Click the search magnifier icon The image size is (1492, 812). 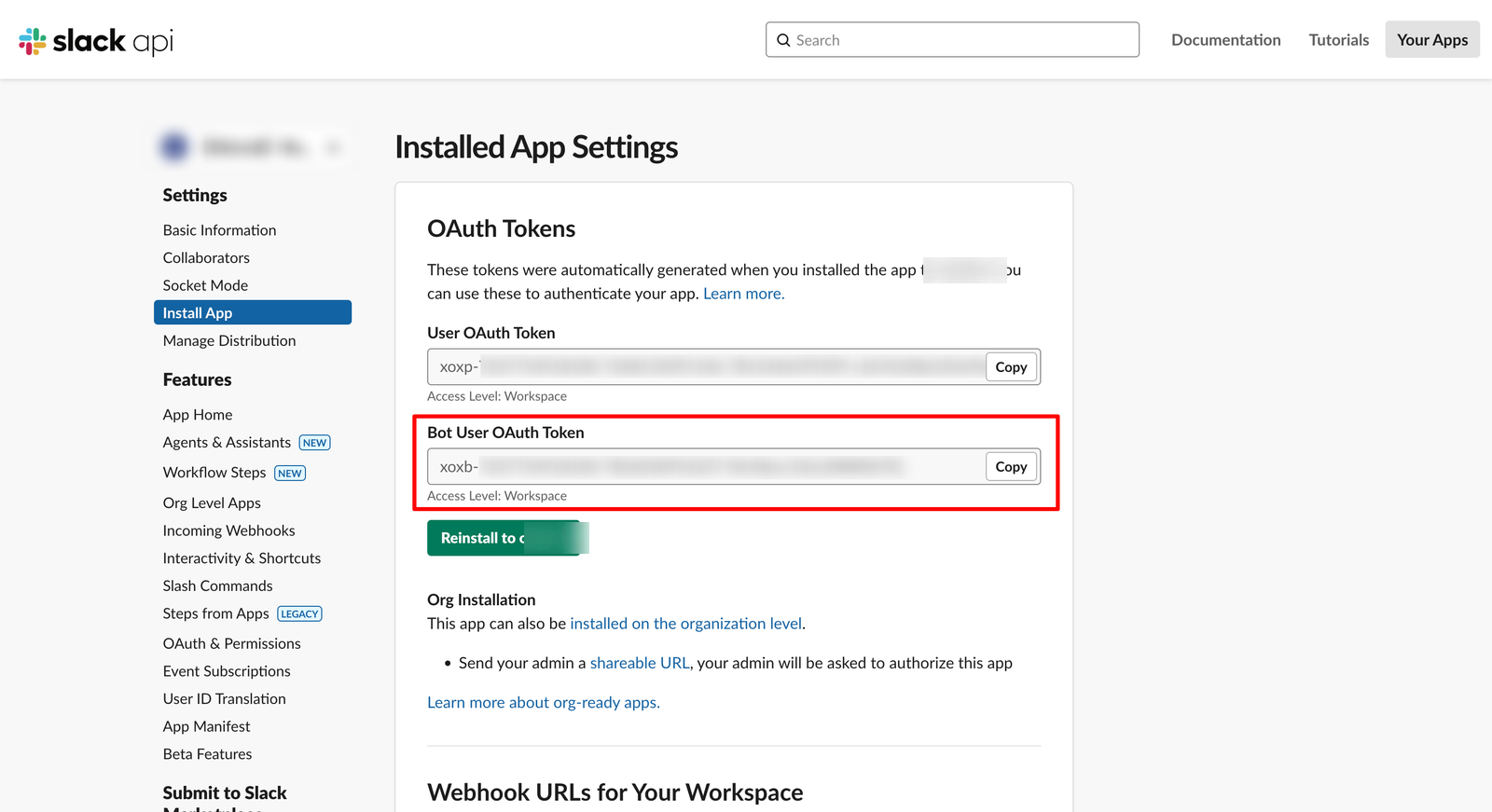click(783, 40)
